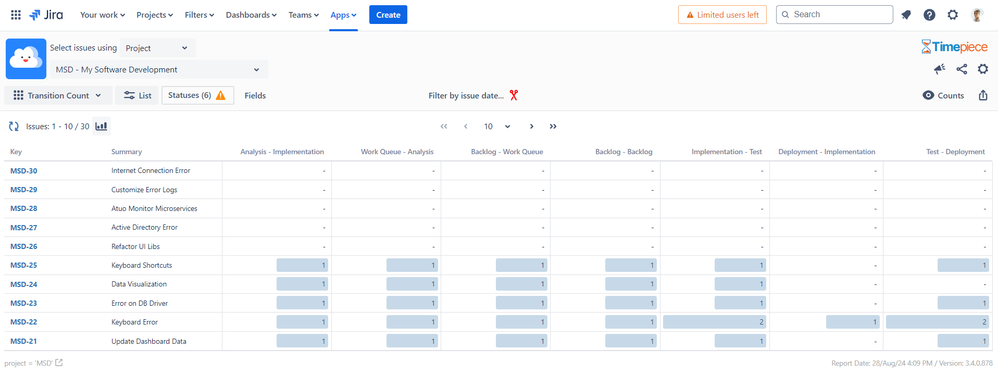Screen dimensions: 998x374
Task: Click the Jira logo
Action: pyautogui.click(x=46, y=15)
